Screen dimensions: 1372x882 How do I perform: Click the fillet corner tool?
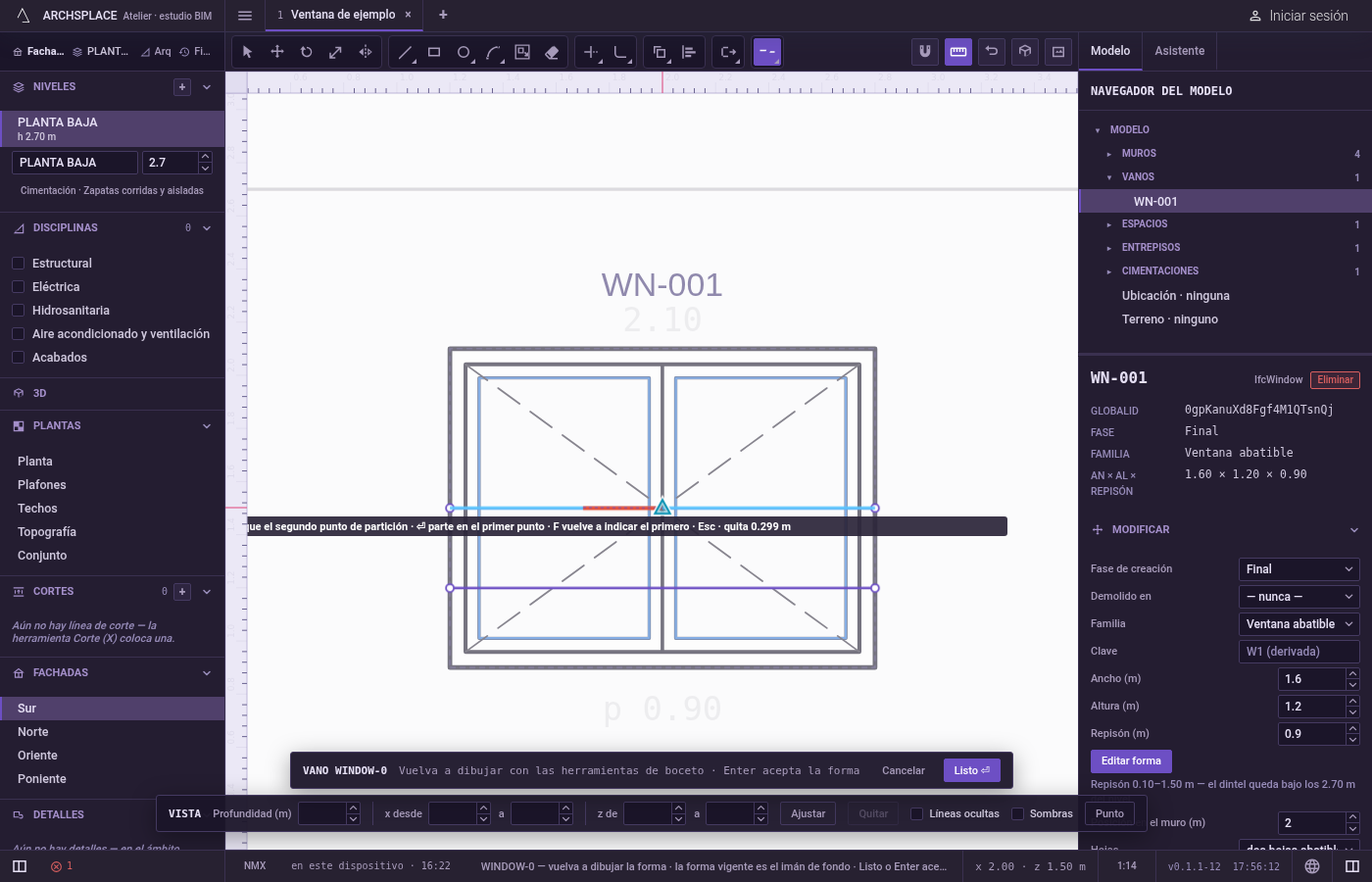click(620, 52)
